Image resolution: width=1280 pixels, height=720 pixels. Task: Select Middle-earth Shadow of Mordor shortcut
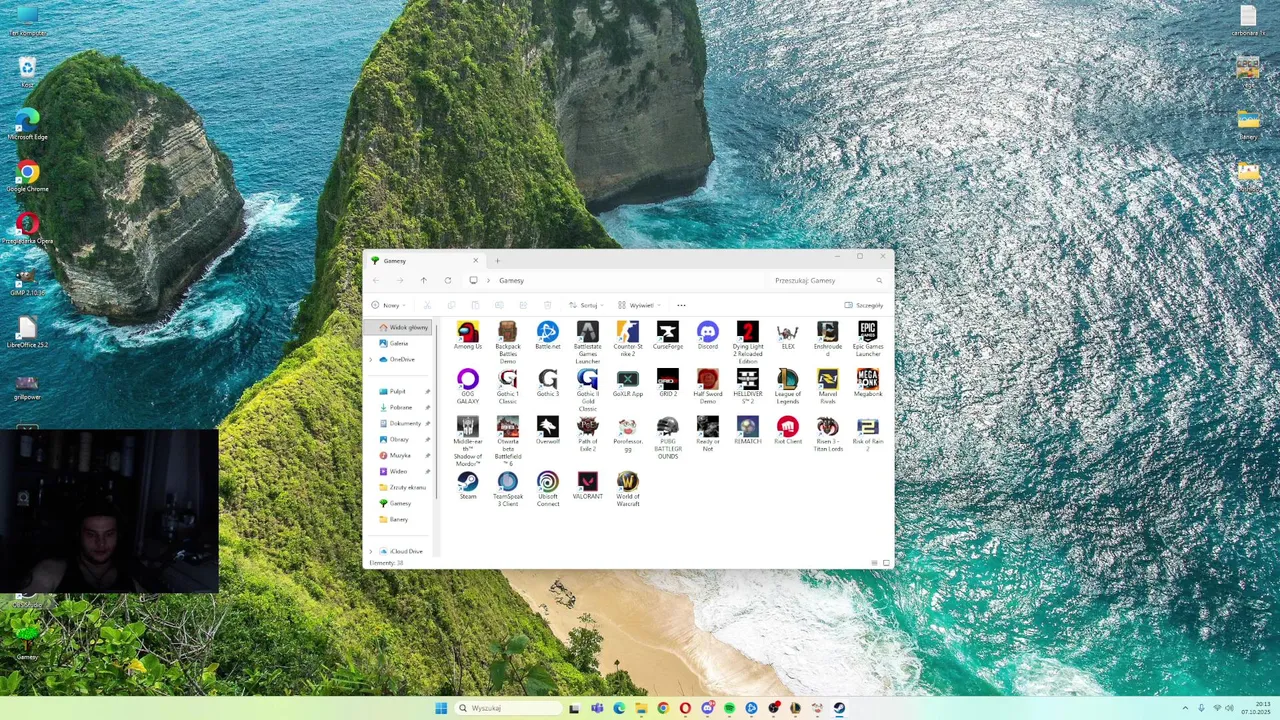(x=468, y=441)
